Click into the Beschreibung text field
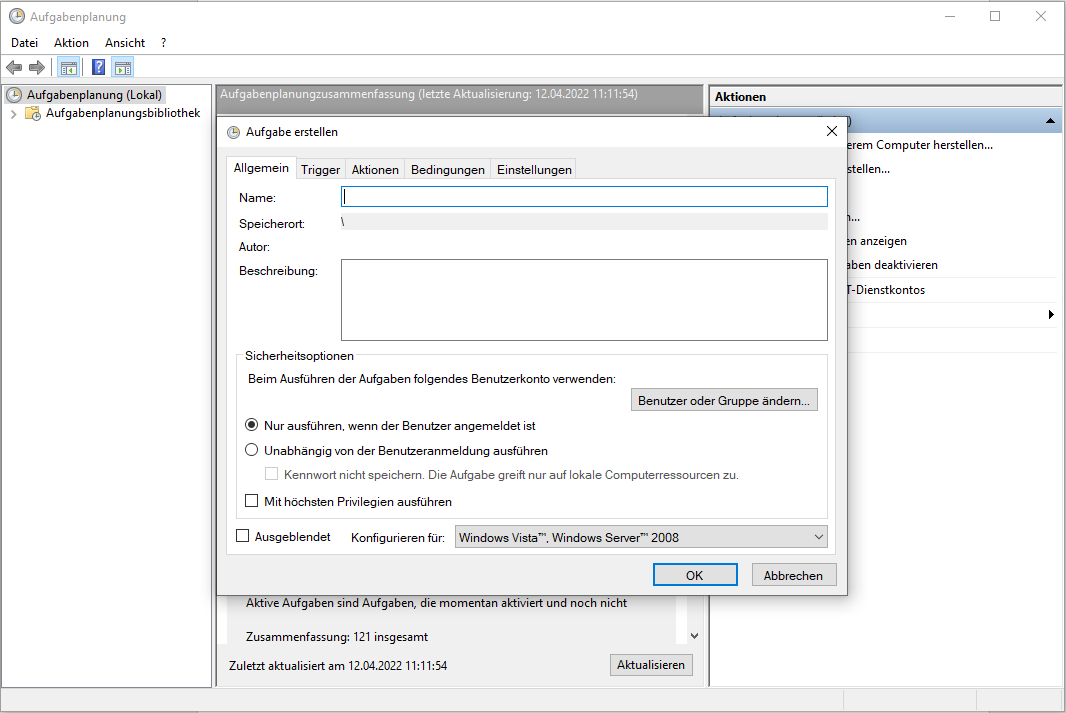 coord(584,300)
